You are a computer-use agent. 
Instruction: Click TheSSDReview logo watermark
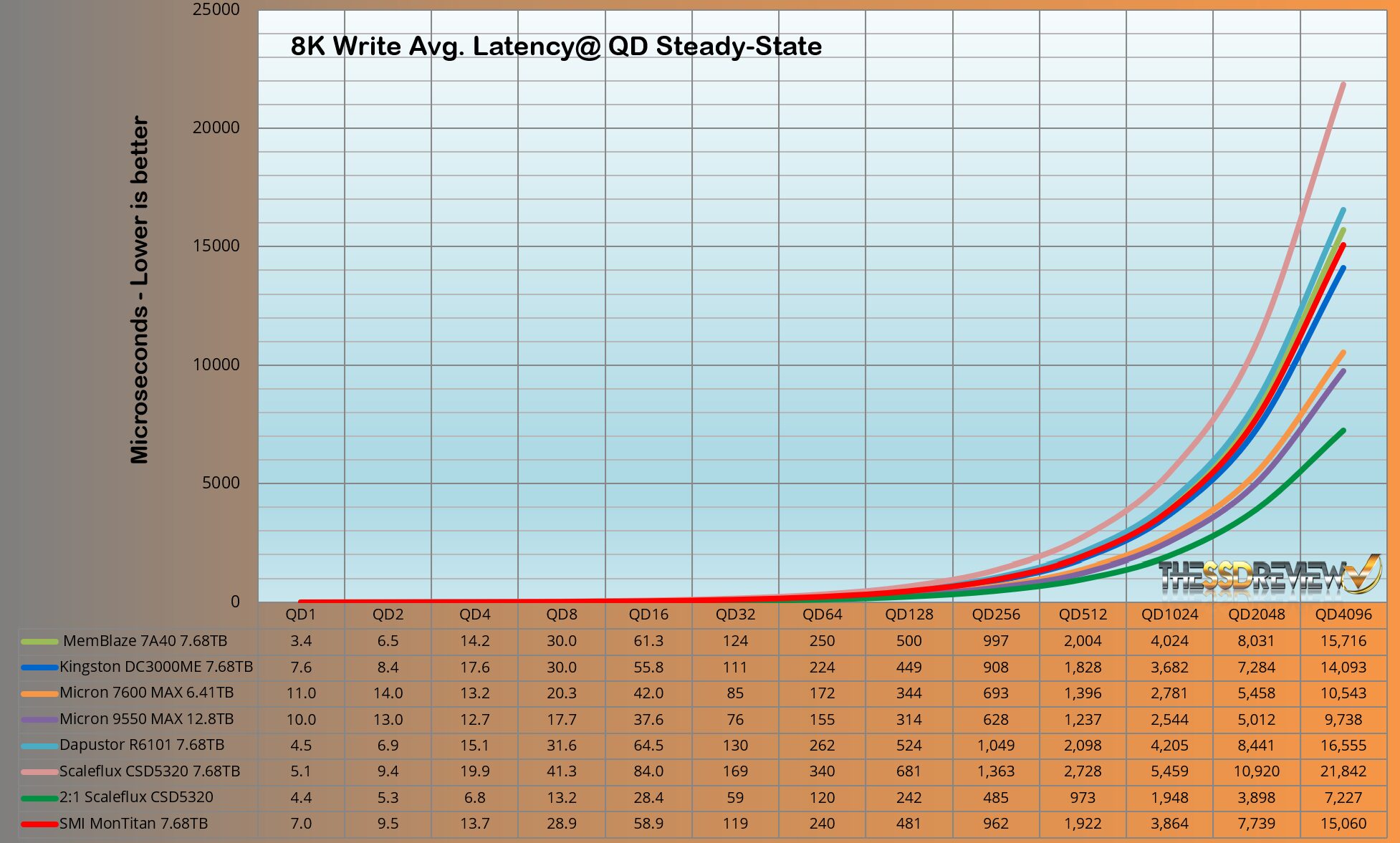coord(1268,576)
